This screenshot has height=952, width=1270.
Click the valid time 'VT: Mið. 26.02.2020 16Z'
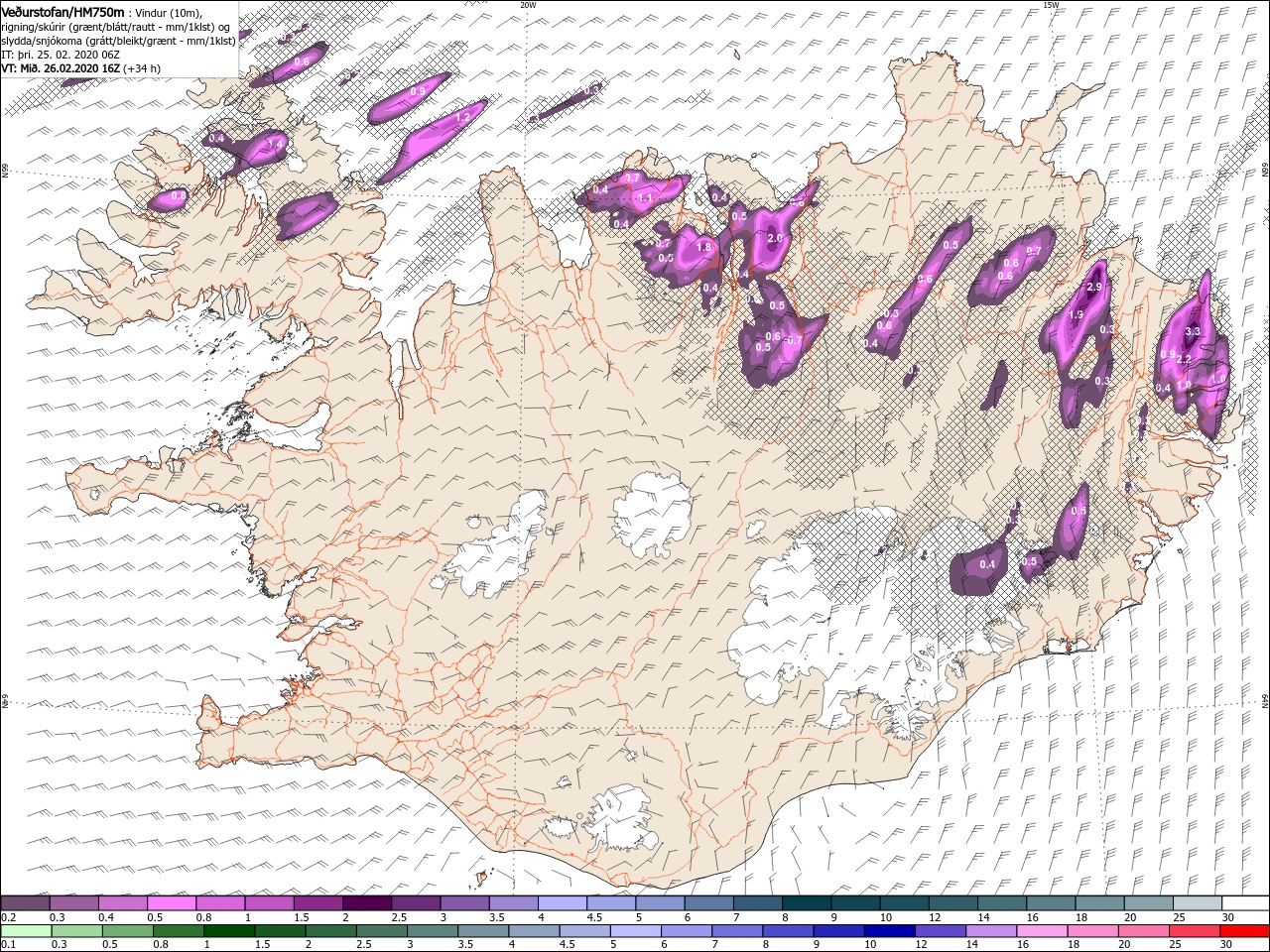[x=61, y=68]
